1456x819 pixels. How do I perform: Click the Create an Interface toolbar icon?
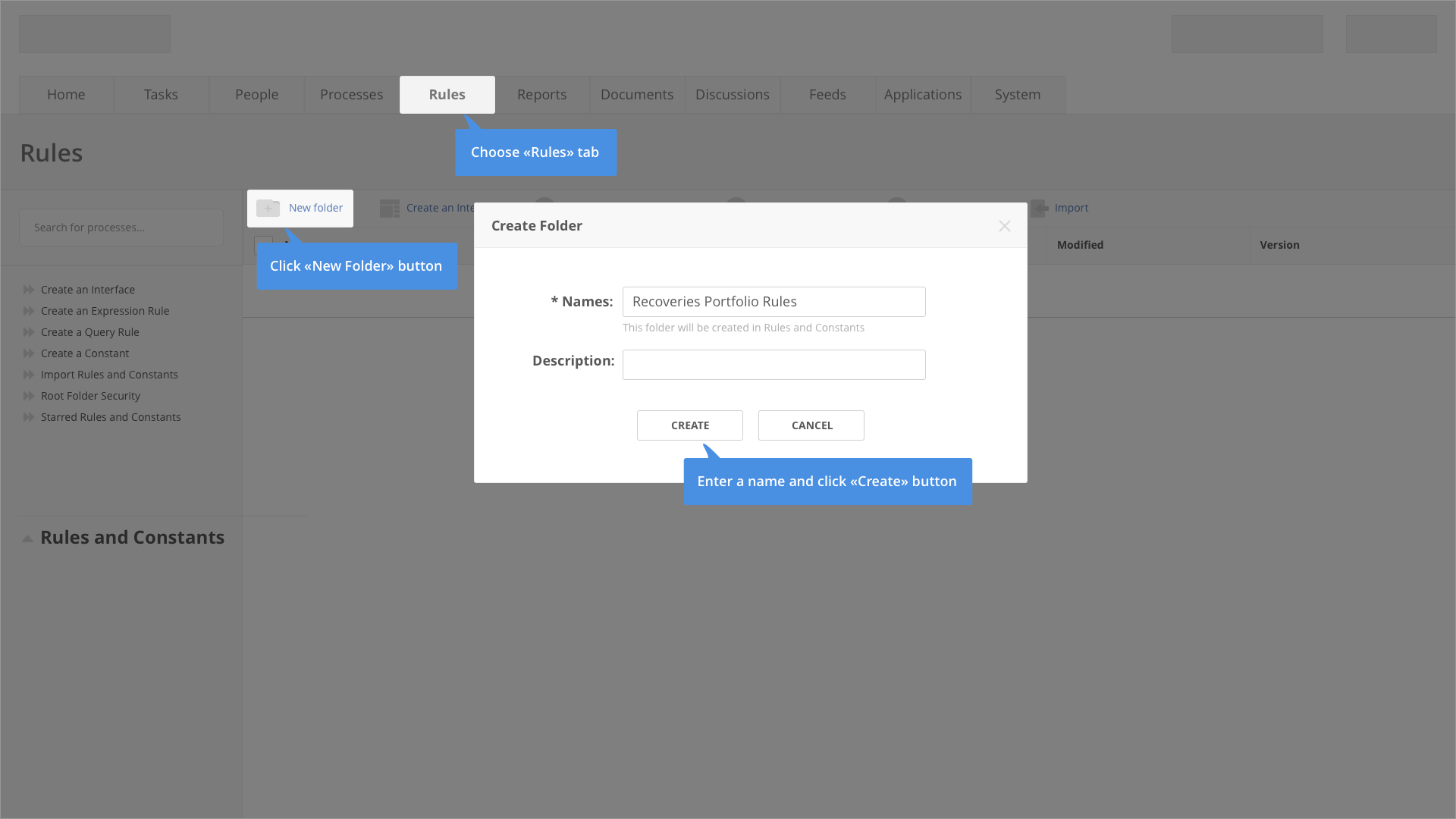pos(390,208)
